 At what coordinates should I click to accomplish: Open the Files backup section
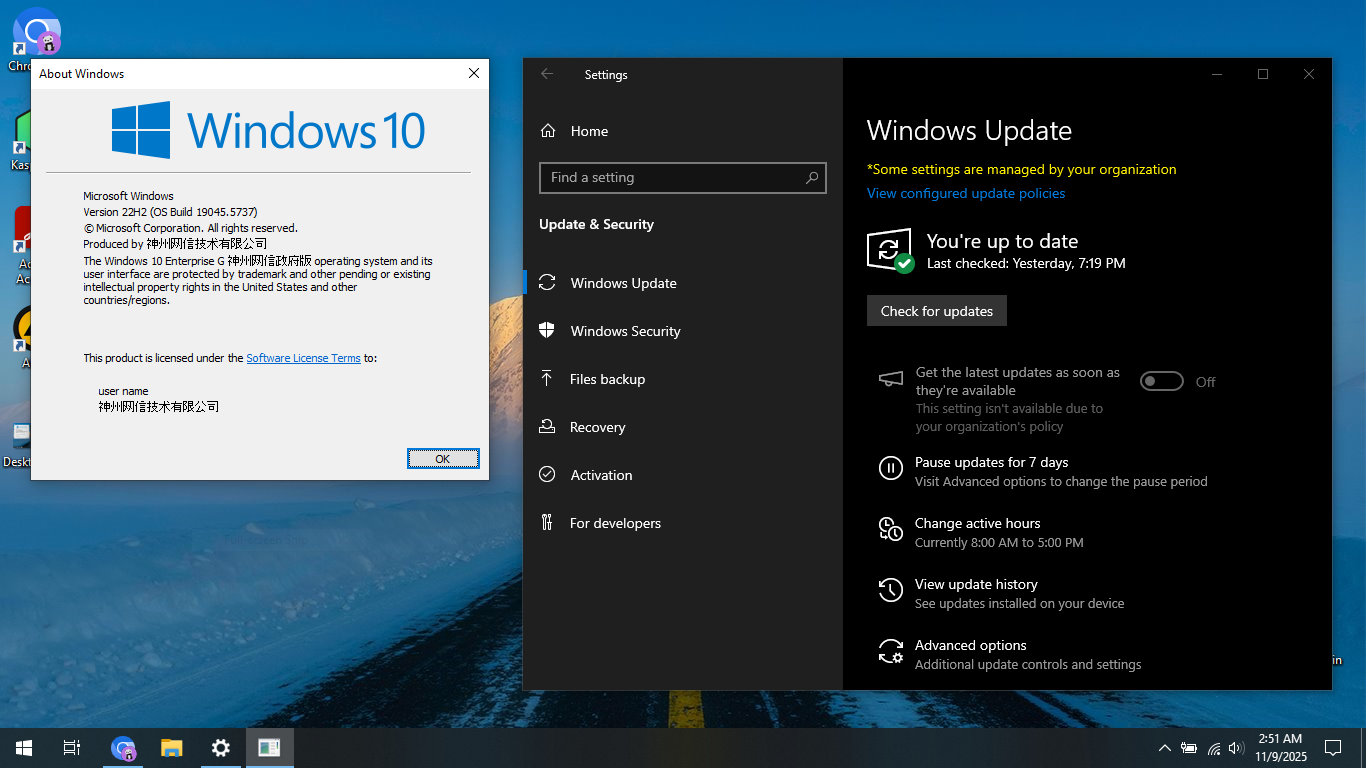click(607, 379)
